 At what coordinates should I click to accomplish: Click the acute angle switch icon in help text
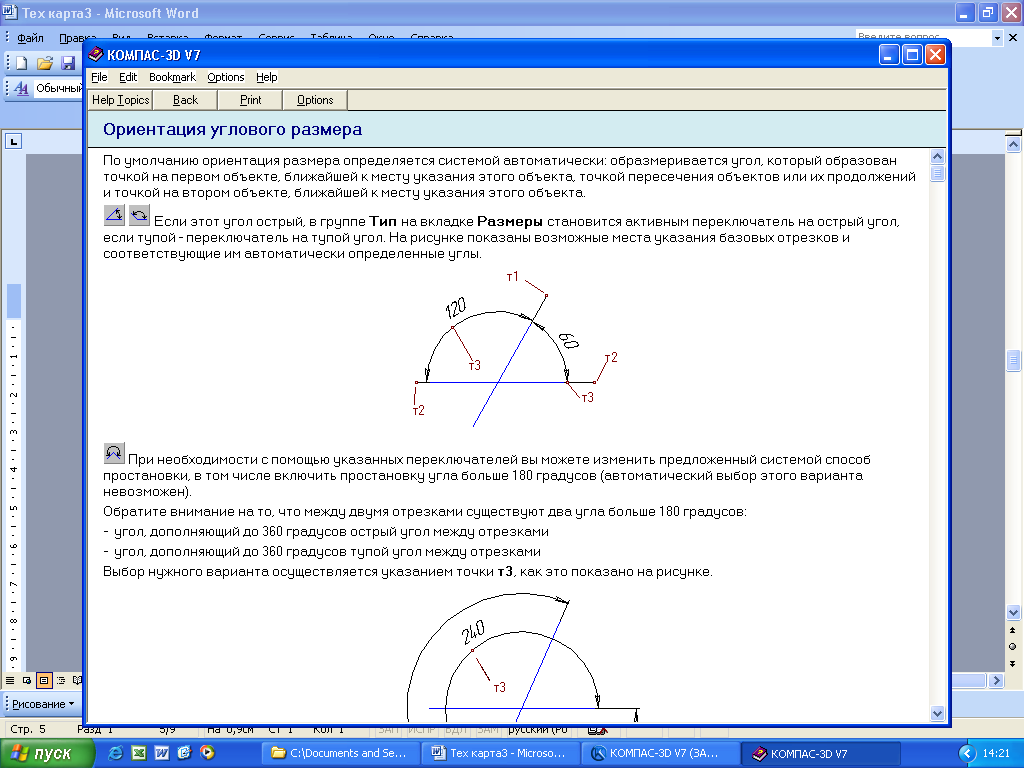[114, 215]
